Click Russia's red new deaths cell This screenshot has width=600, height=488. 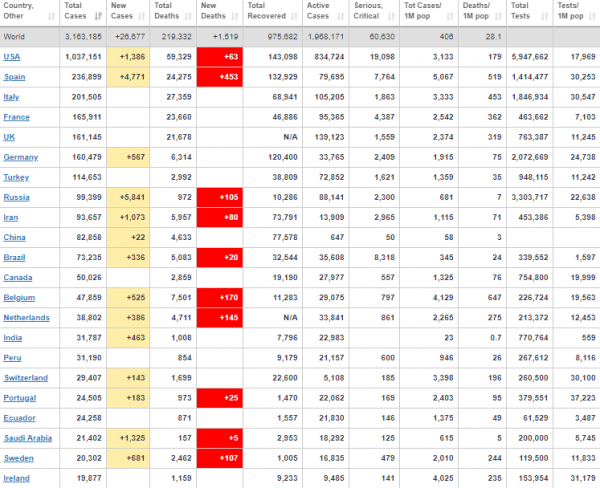220,197
